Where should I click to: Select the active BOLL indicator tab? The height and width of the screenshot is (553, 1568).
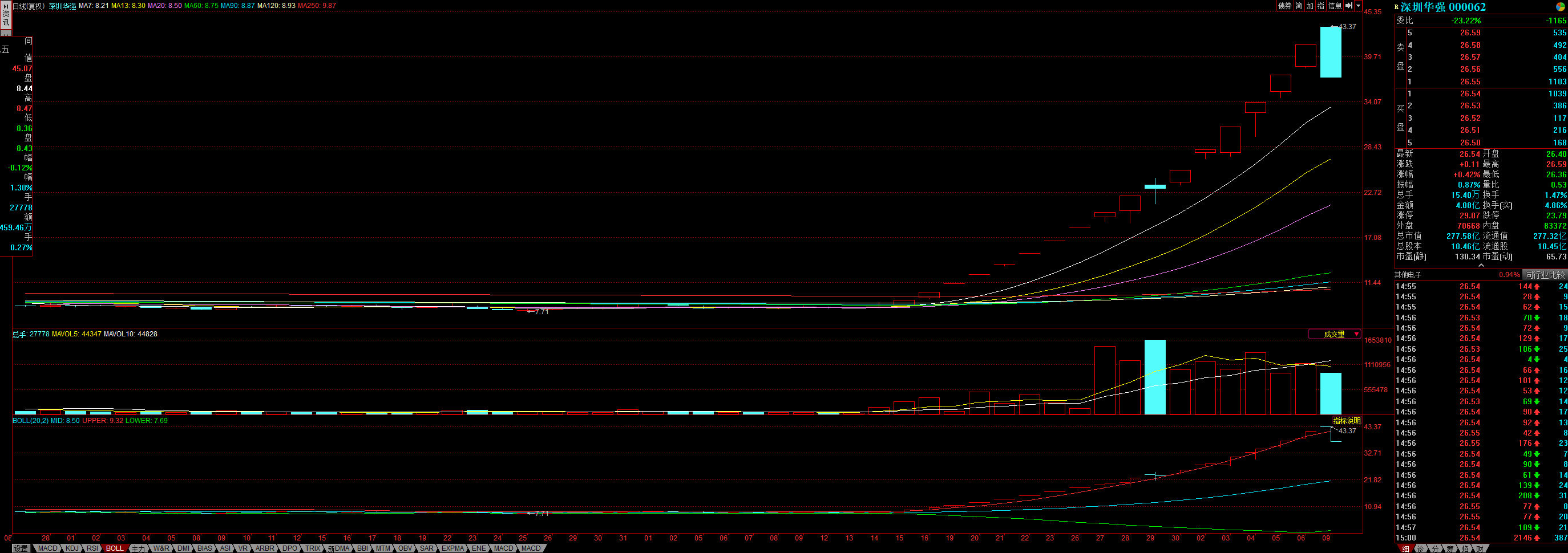pyautogui.click(x=115, y=548)
